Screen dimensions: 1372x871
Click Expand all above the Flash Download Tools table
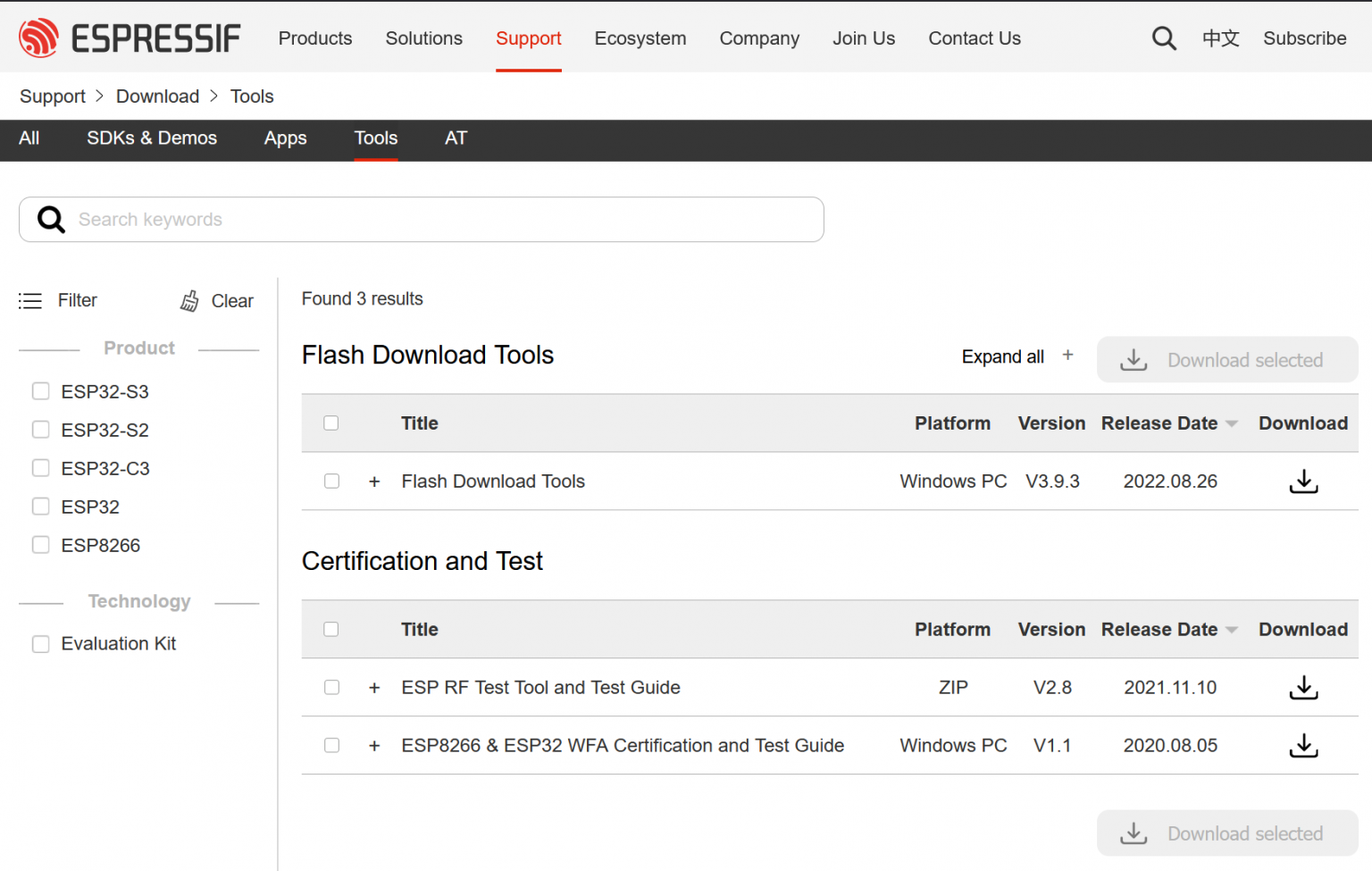pyautogui.click(x=1003, y=356)
